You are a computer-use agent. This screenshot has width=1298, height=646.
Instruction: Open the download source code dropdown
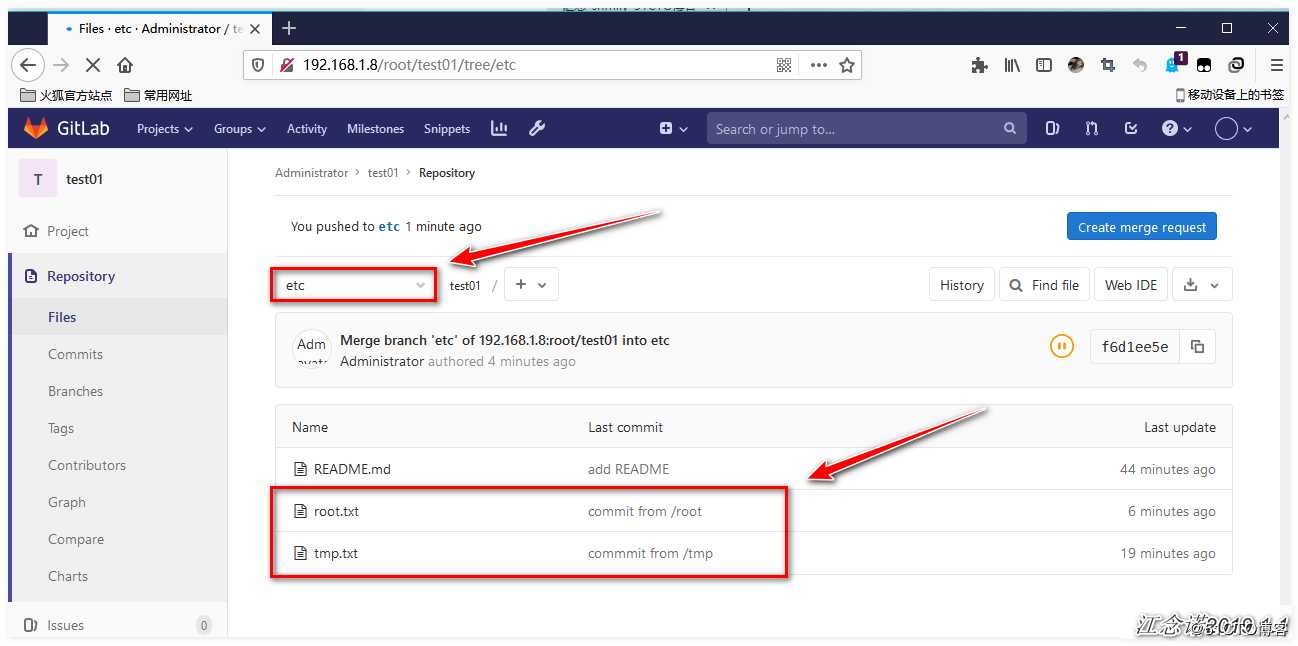click(x=1201, y=285)
